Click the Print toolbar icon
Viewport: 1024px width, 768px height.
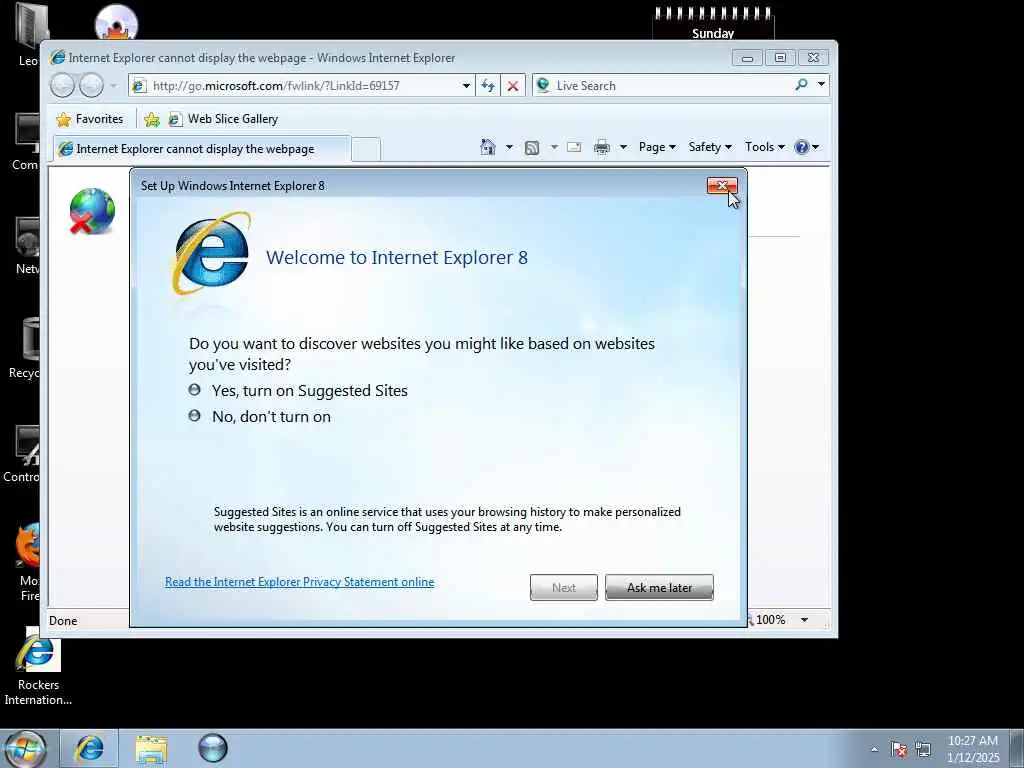pos(601,148)
